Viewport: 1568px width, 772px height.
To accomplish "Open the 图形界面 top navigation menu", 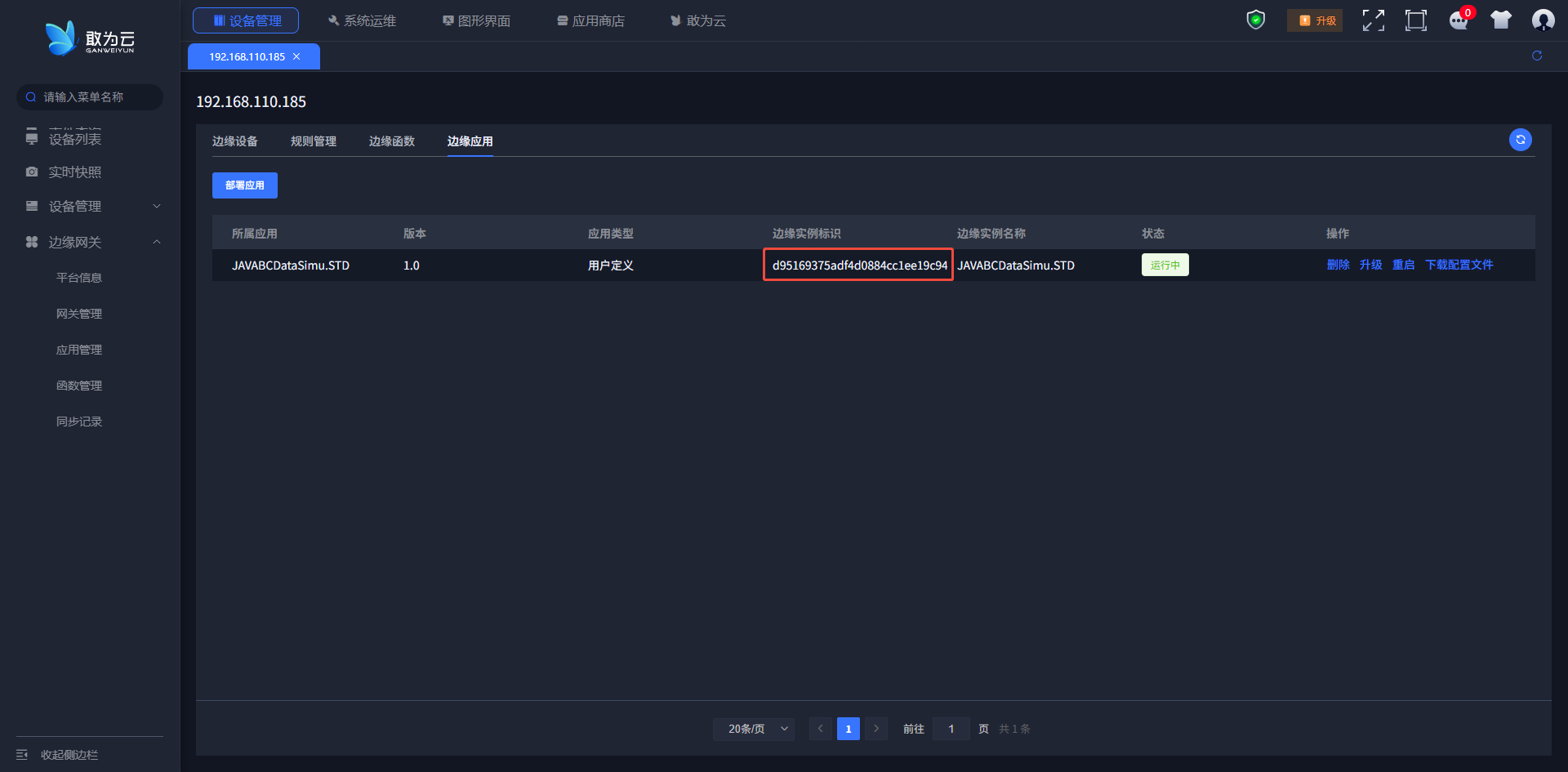I will 476,20.
